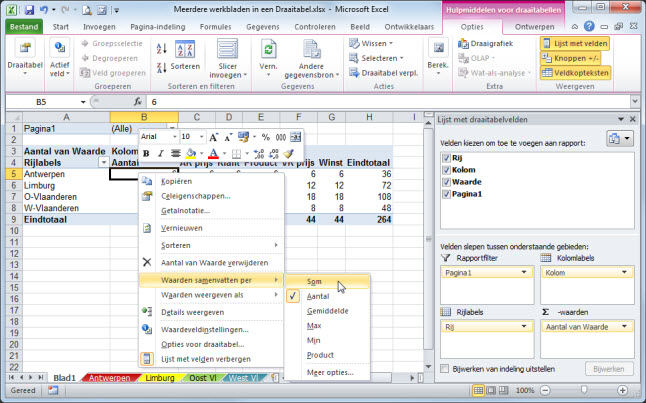
Task: Sort ascending A to Z icon
Action: click(162, 49)
